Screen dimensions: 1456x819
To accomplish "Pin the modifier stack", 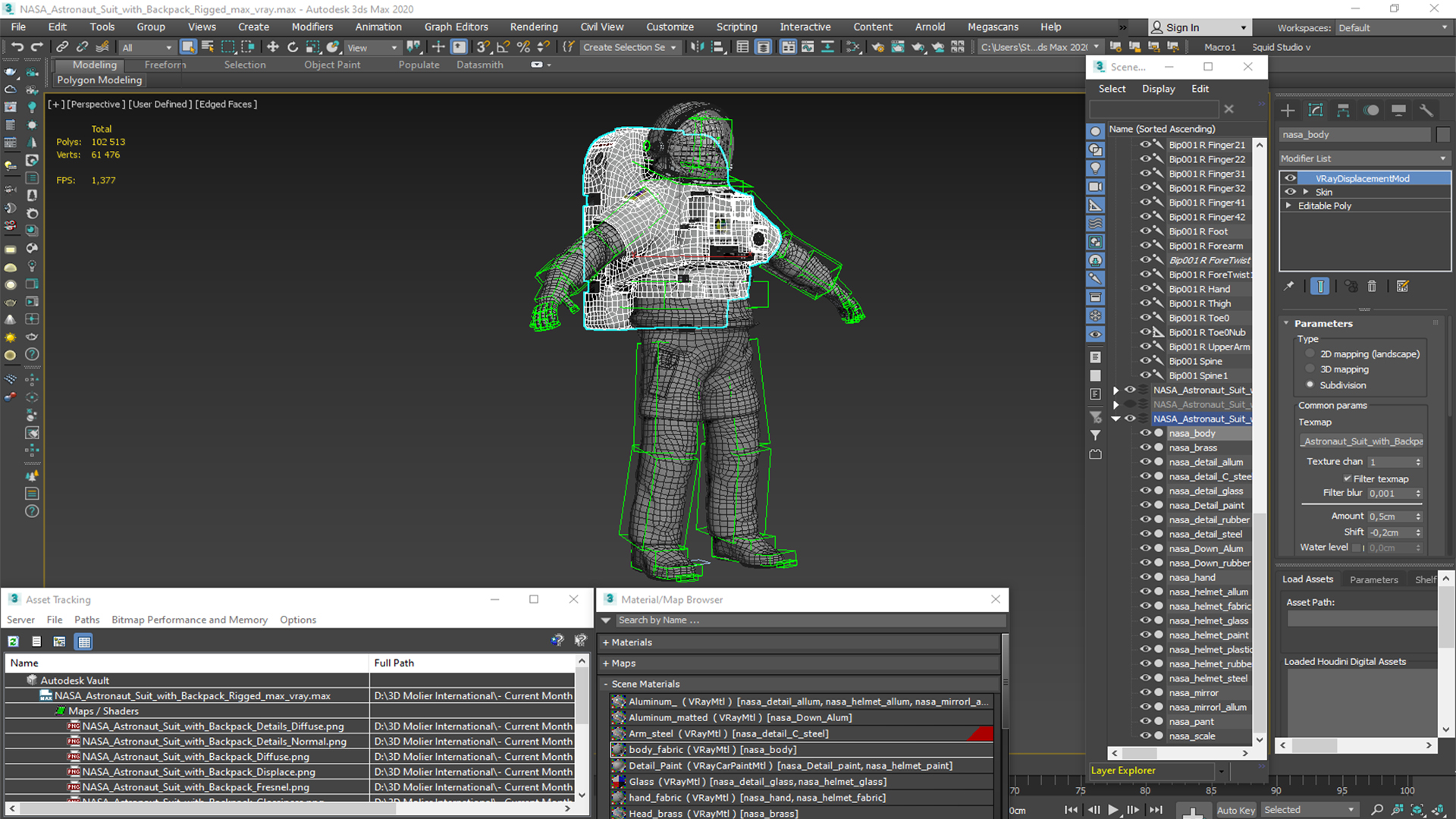I will point(1288,286).
